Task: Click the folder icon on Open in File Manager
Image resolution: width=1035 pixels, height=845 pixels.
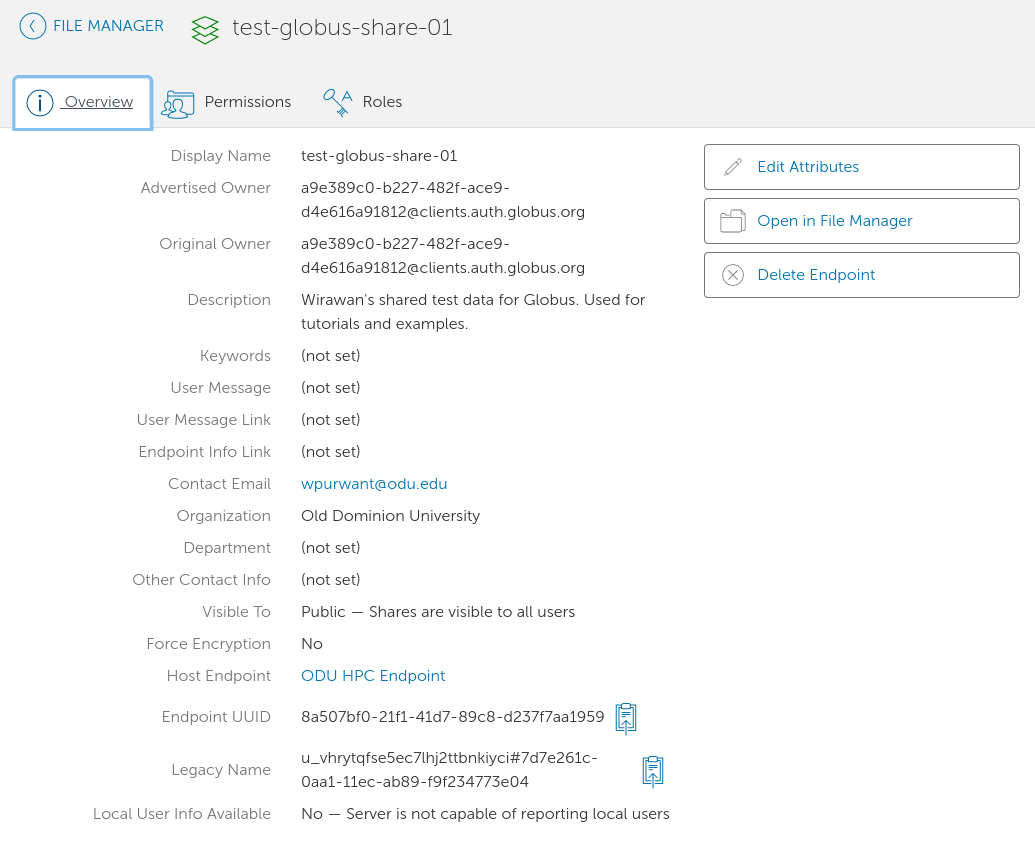Action: (x=732, y=220)
